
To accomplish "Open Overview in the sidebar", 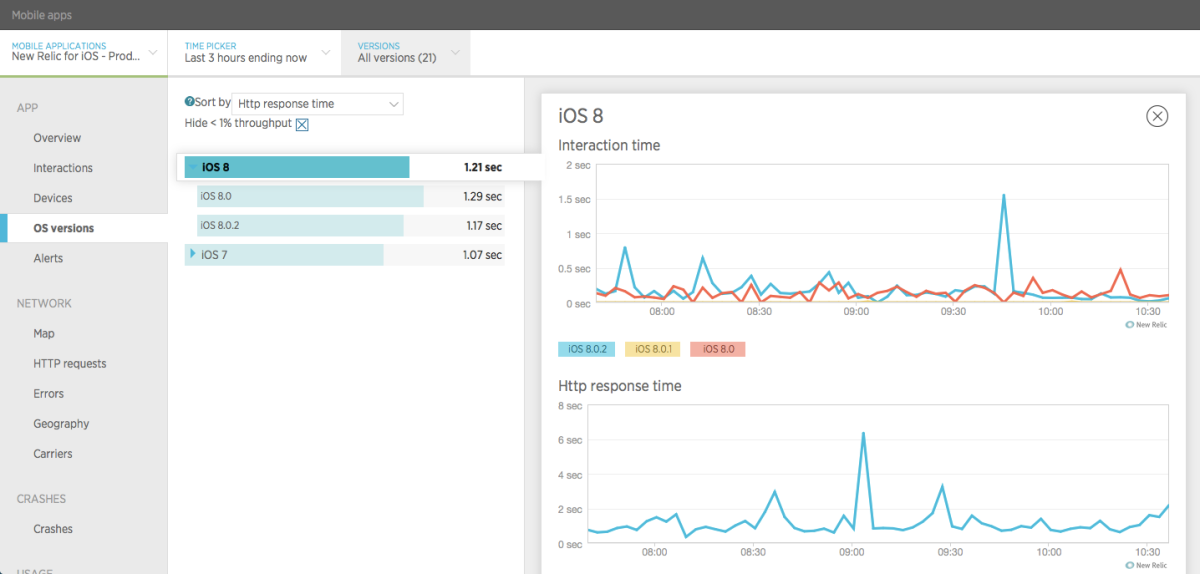I will 57,138.
